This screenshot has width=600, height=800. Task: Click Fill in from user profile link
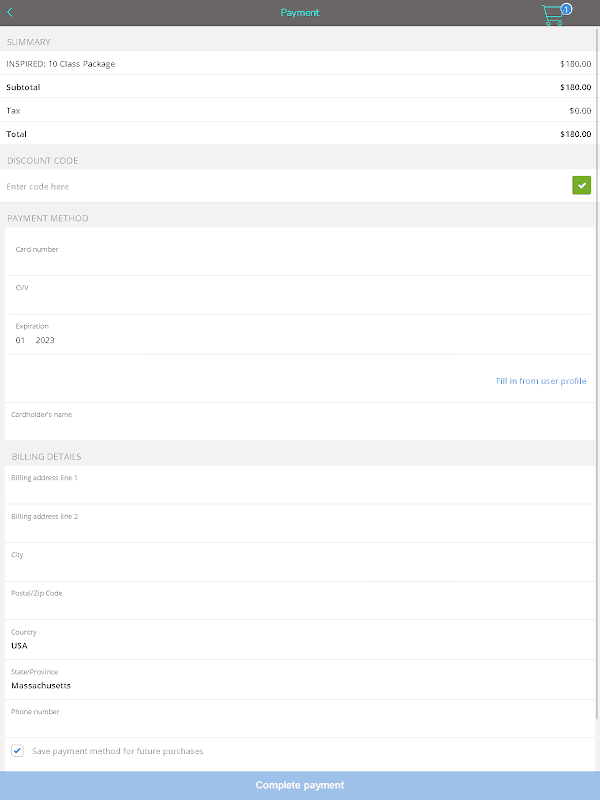(x=541, y=381)
